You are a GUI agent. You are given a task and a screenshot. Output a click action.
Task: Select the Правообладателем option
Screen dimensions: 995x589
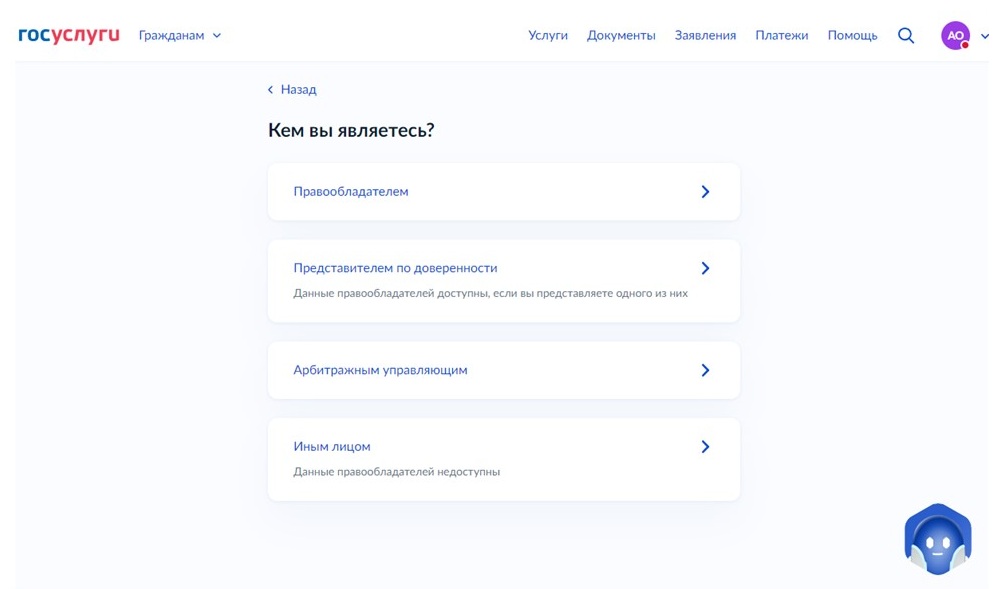(x=504, y=192)
